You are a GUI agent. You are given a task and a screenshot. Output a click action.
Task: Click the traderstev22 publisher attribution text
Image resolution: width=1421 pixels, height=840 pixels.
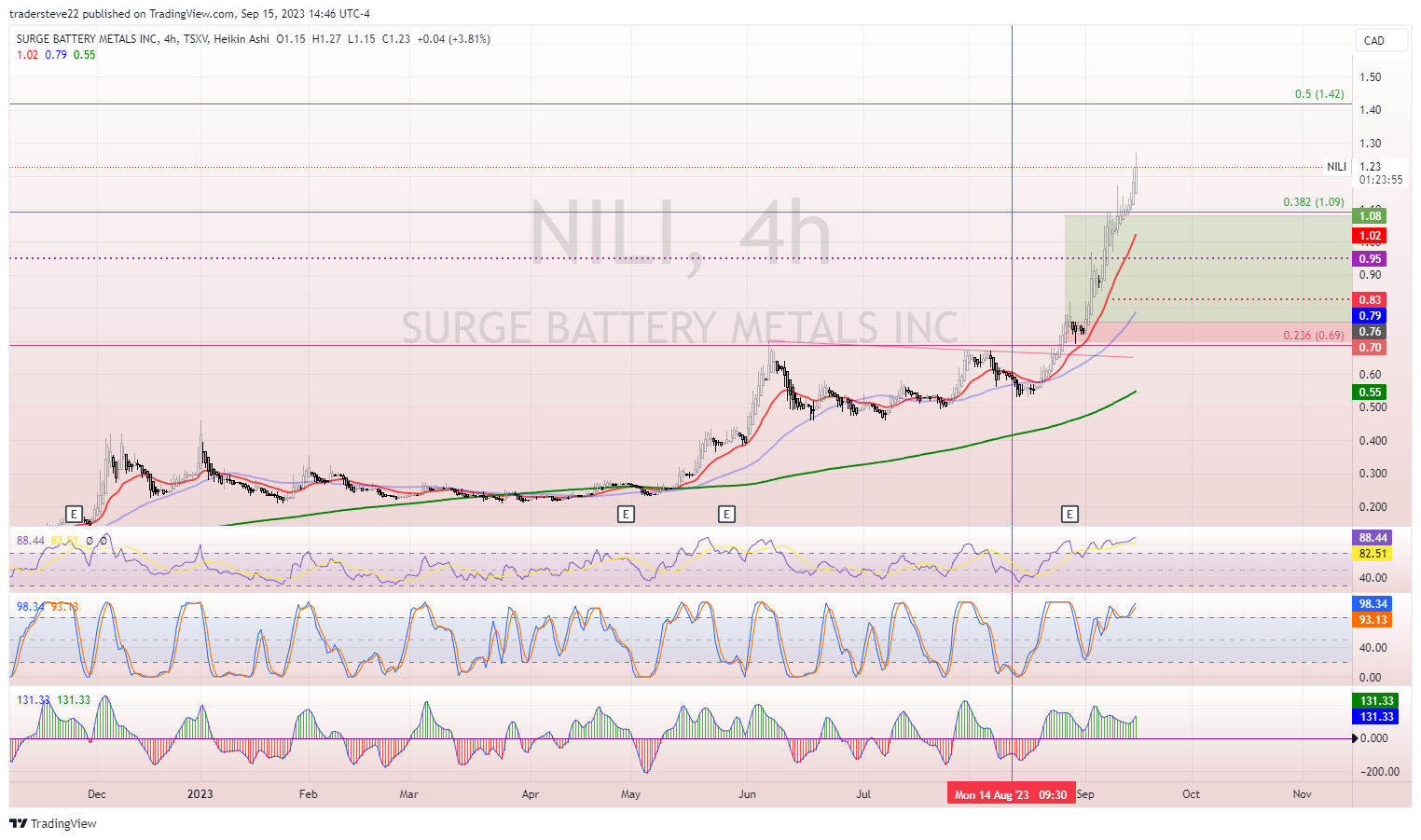pos(191,14)
